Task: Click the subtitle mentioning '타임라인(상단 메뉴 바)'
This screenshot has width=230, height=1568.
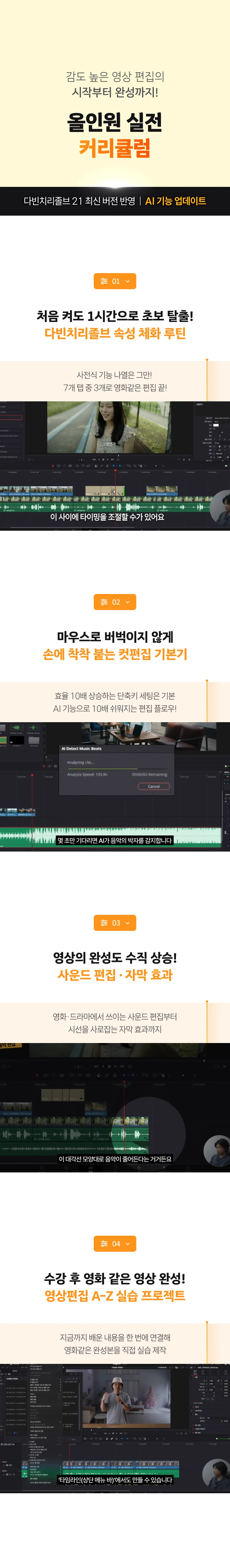Action: (x=115, y=1480)
